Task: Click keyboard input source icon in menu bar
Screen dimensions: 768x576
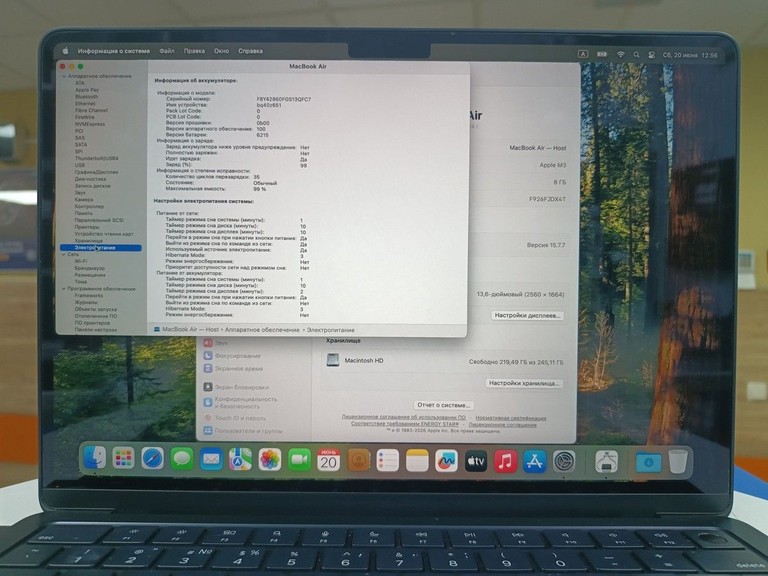Action: 582,54
